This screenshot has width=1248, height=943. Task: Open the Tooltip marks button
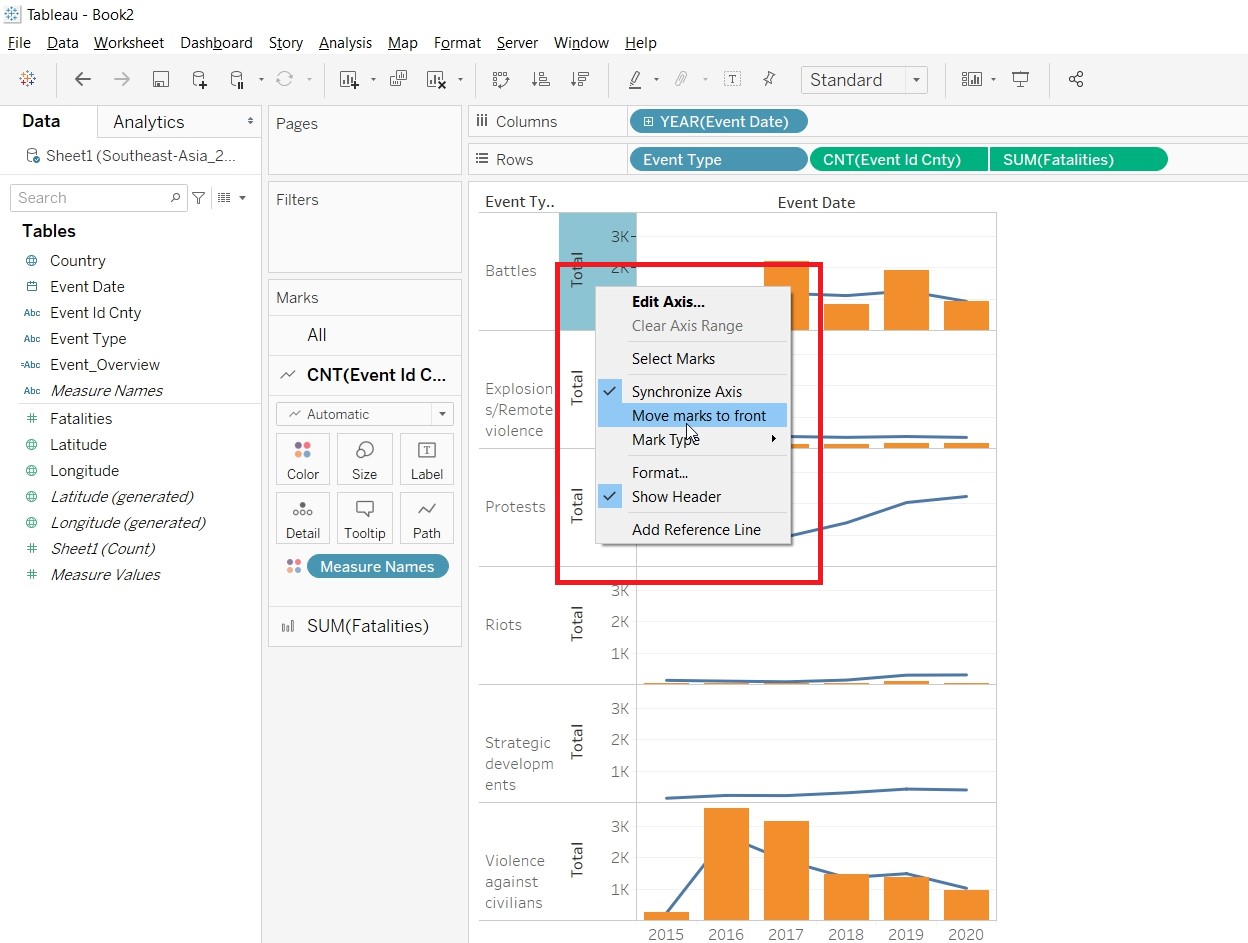(x=364, y=519)
